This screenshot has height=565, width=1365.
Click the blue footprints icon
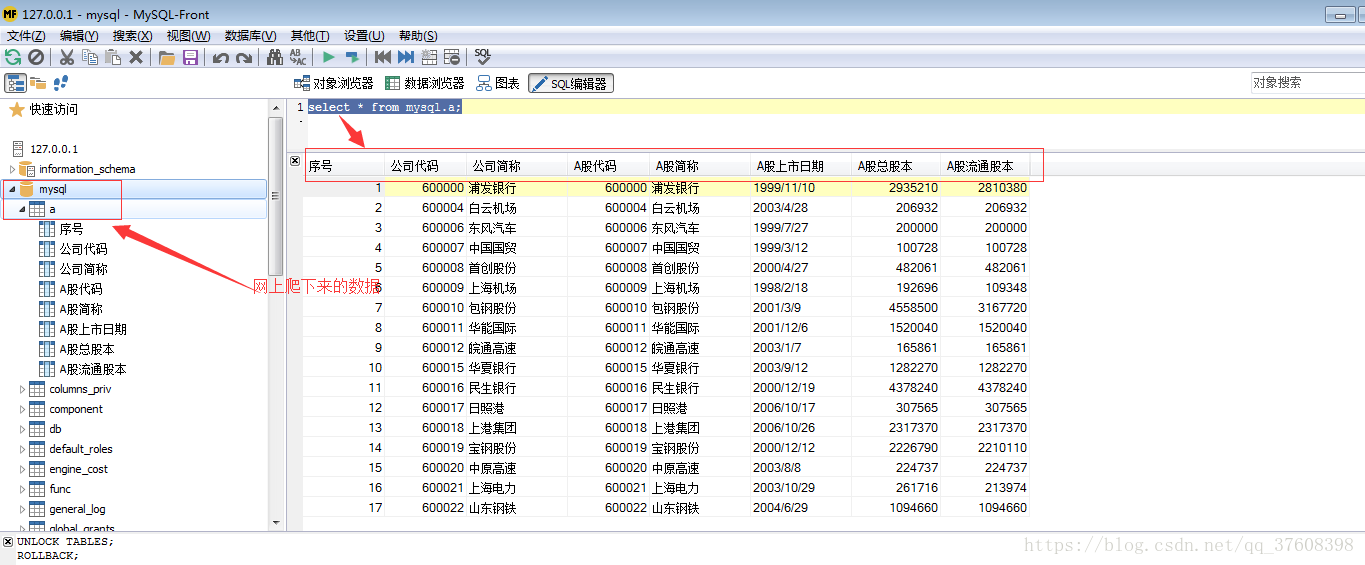tap(61, 83)
